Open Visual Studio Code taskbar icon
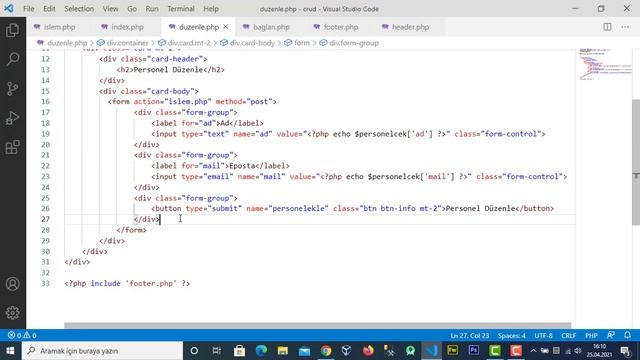This screenshot has height=360, width=640. pyautogui.click(x=431, y=351)
